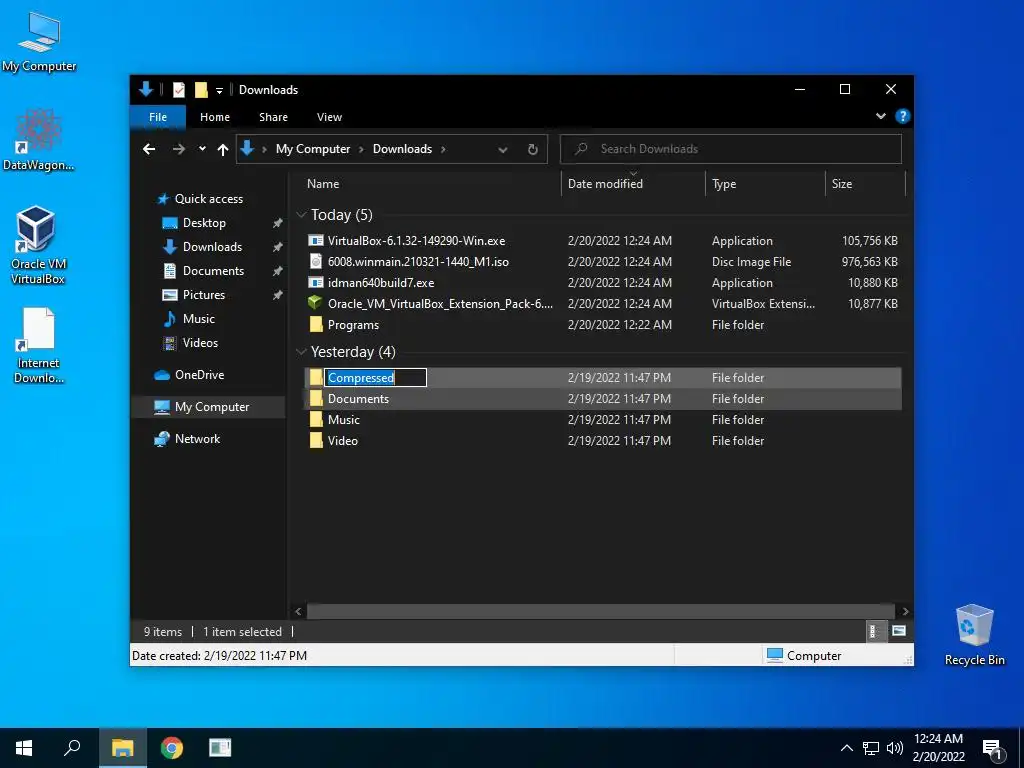Image resolution: width=1024 pixels, height=768 pixels.
Task: Select the Video folder under Yesterday
Action: tap(603, 441)
